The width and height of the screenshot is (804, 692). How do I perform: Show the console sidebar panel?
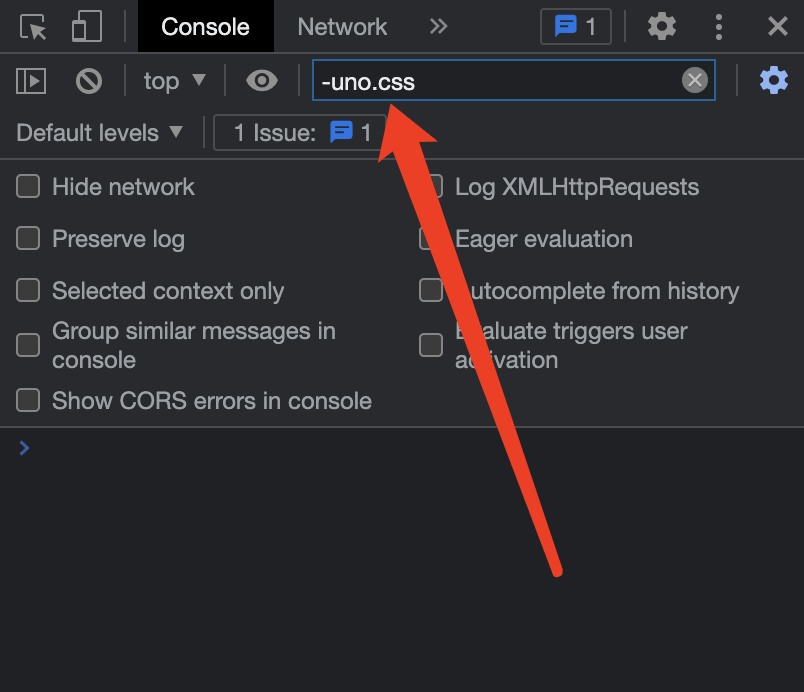[x=31, y=81]
